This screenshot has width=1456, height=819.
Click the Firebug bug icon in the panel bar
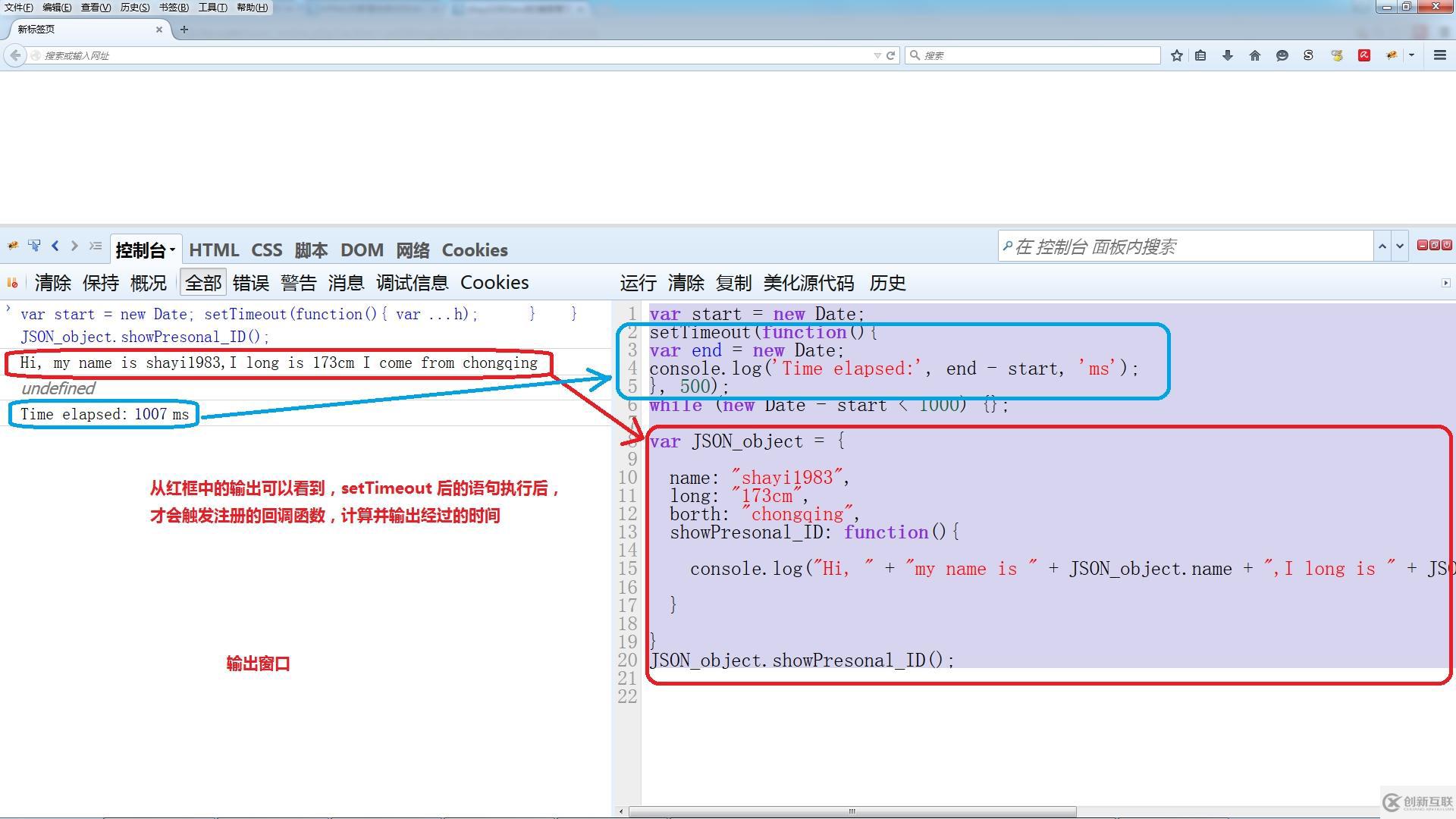click(13, 246)
